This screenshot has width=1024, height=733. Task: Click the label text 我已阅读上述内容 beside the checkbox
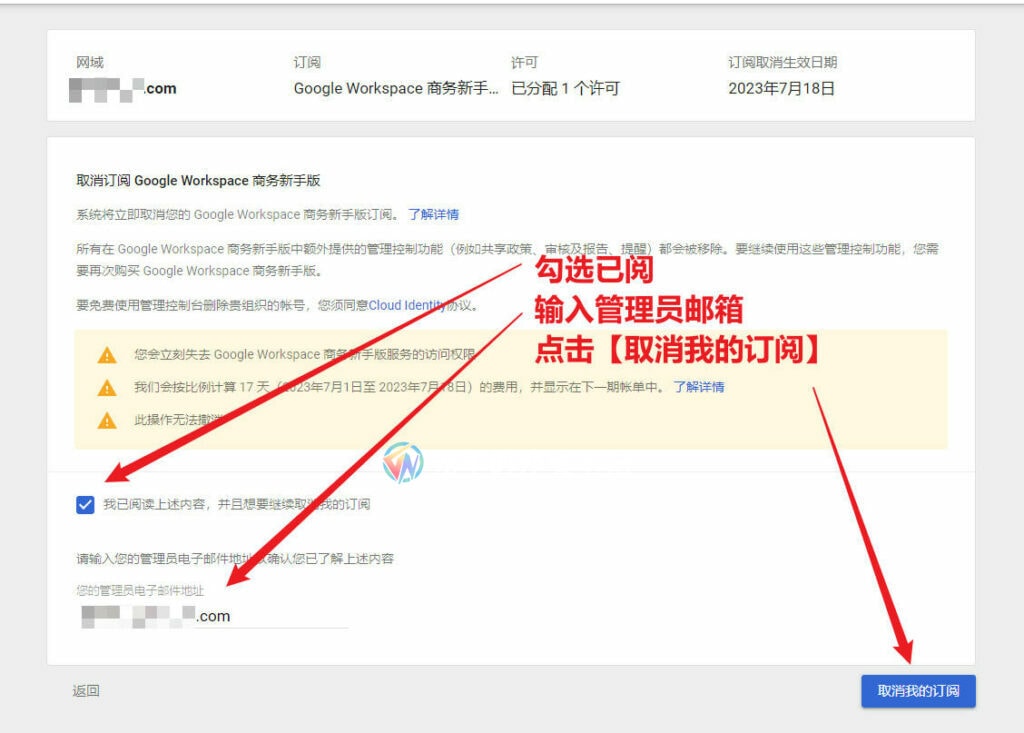pos(236,505)
